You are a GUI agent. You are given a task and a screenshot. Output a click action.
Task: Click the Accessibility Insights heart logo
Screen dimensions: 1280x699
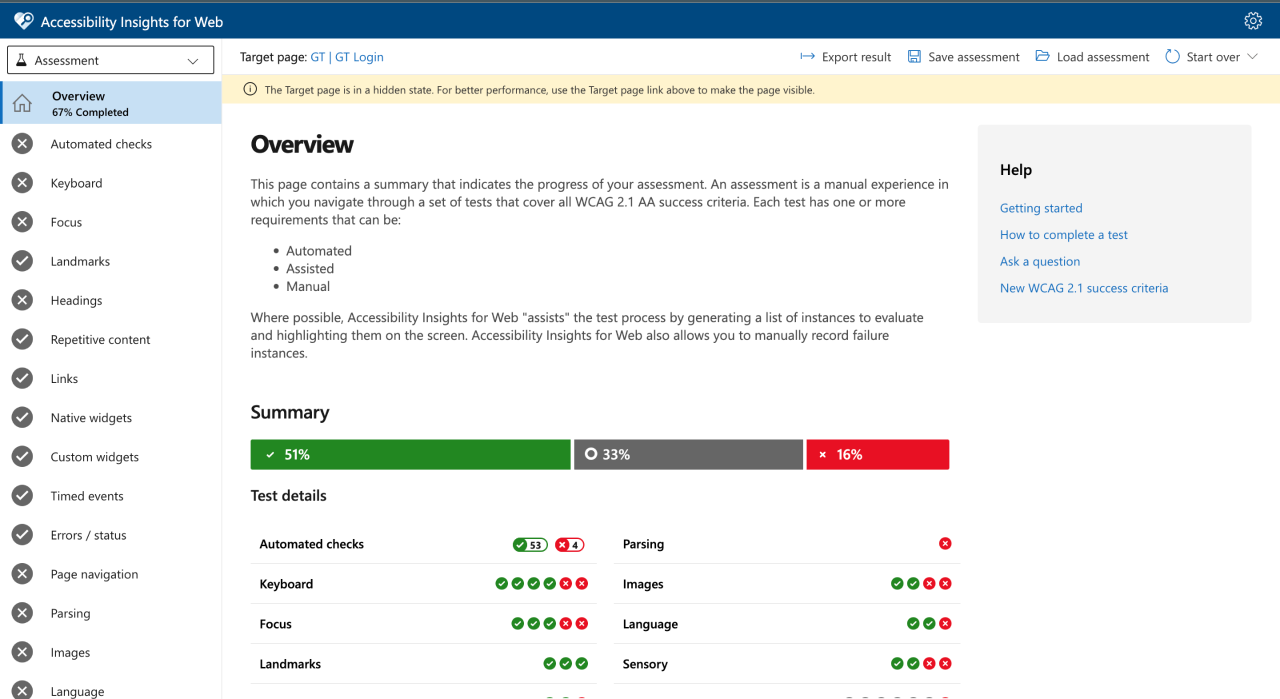tap(23, 21)
